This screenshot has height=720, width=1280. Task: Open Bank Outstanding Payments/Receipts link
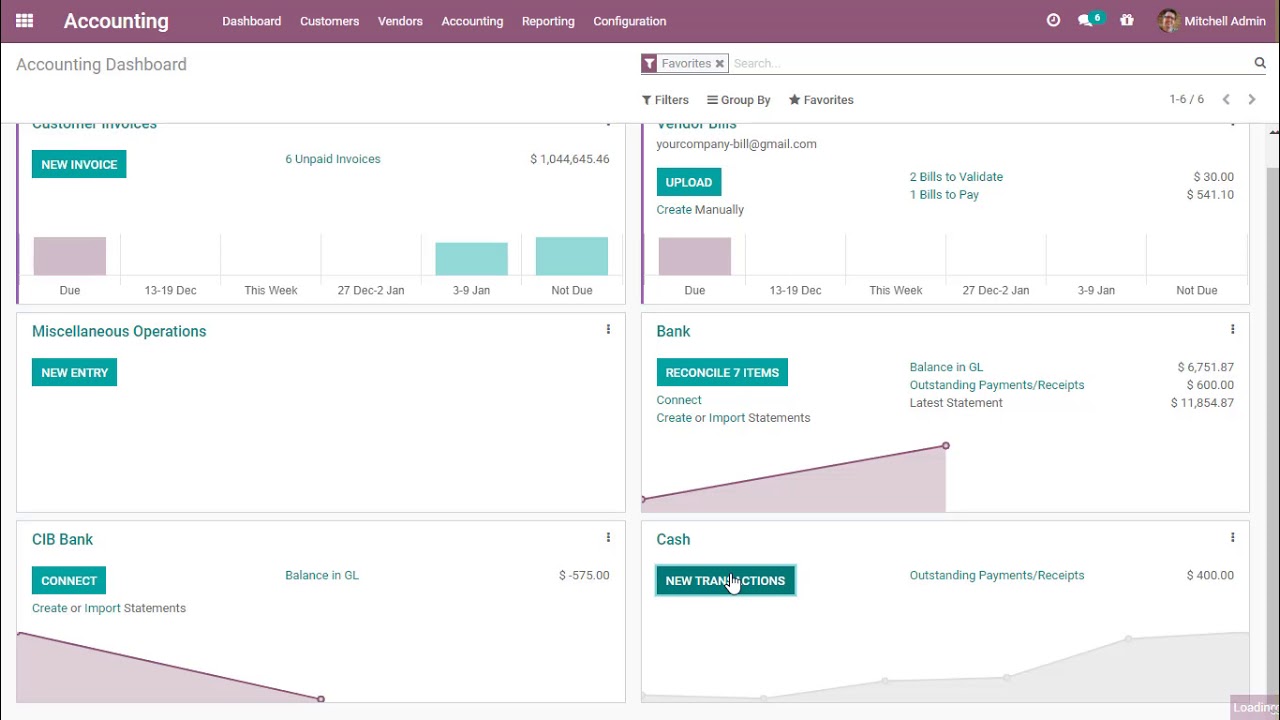coord(997,385)
